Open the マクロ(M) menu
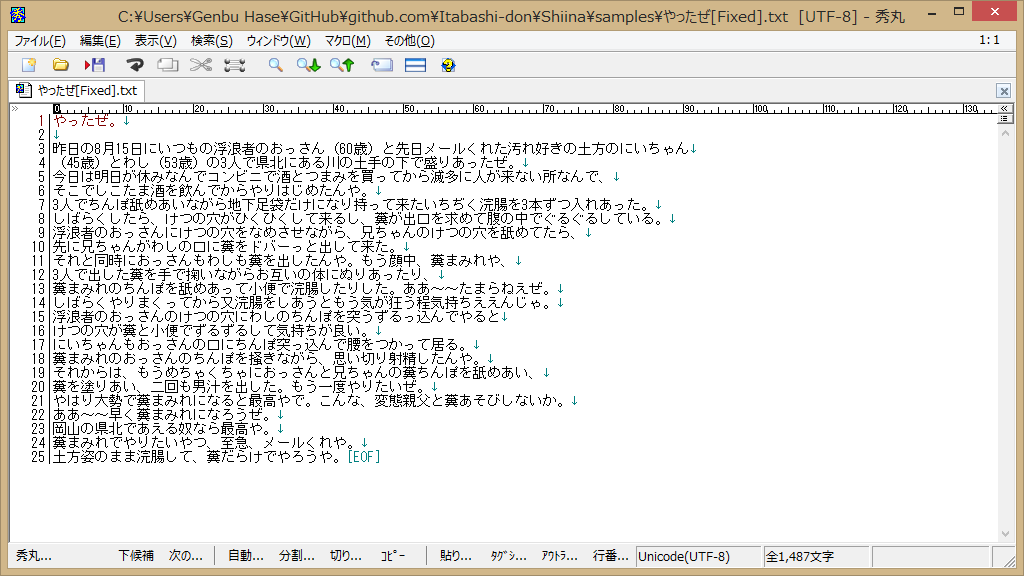Image resolution: width=1024 pixels, height=576 pixels. click(347, 41)
